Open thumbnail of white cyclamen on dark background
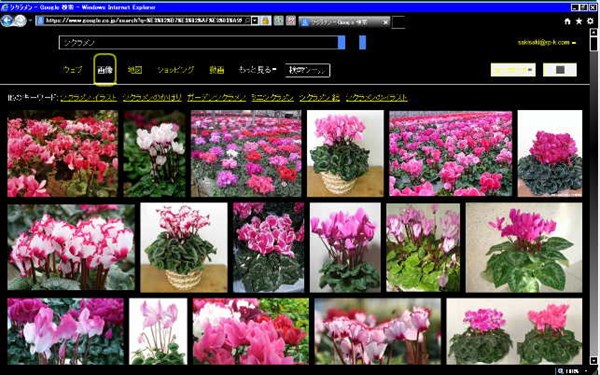The image size is (600, 375). click(x=154, y=153)
